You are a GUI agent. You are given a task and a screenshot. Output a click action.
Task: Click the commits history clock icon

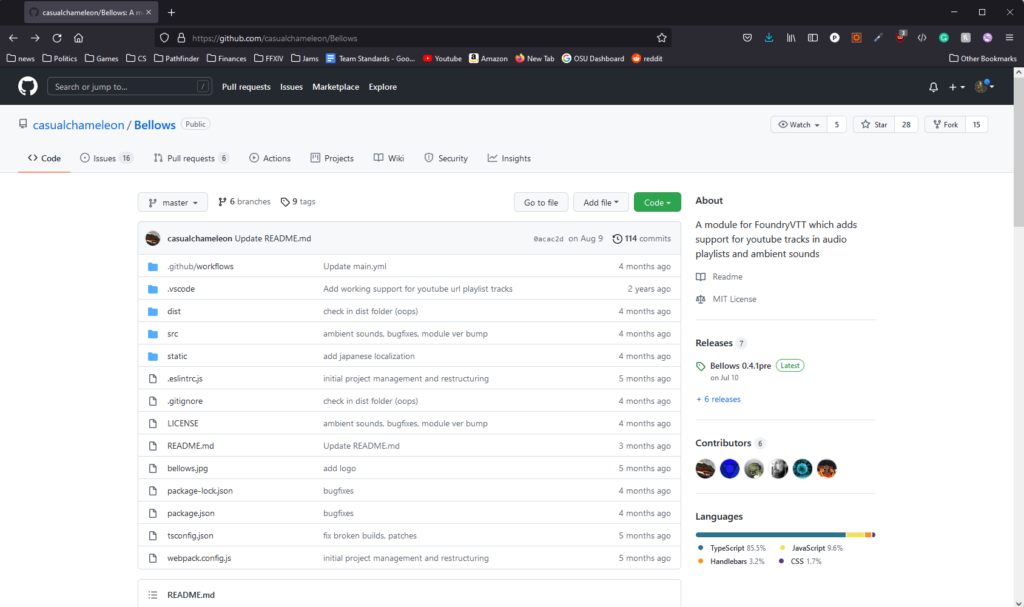pos(617,239)
